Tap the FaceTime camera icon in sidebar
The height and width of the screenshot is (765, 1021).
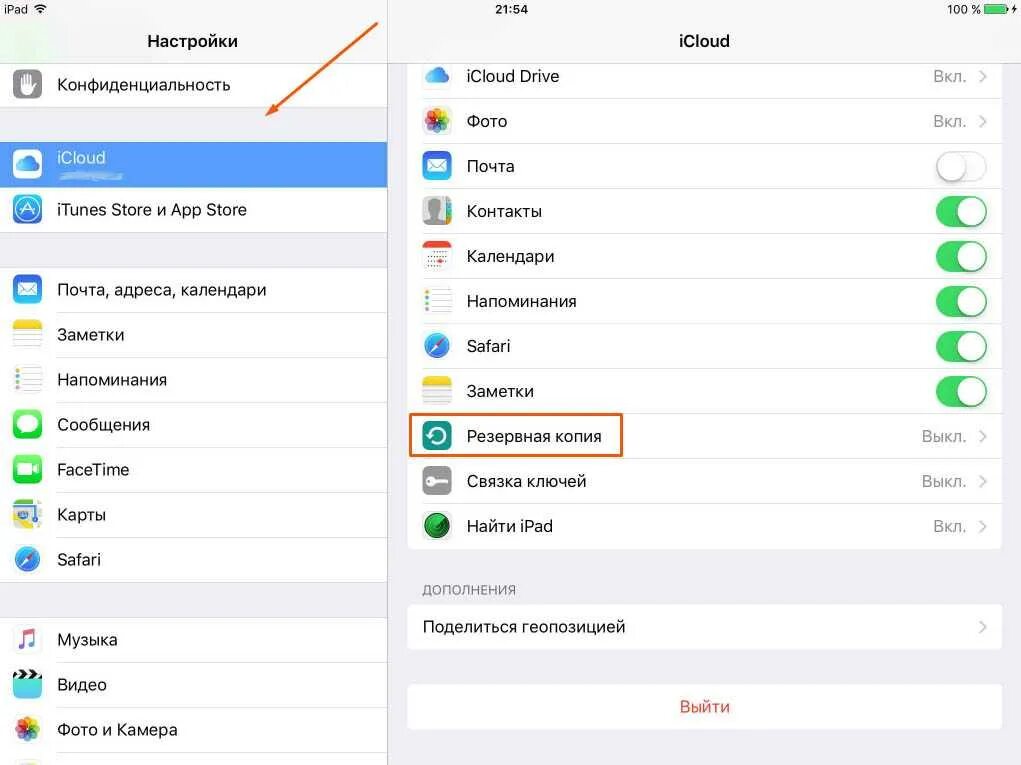coord(27,469)
